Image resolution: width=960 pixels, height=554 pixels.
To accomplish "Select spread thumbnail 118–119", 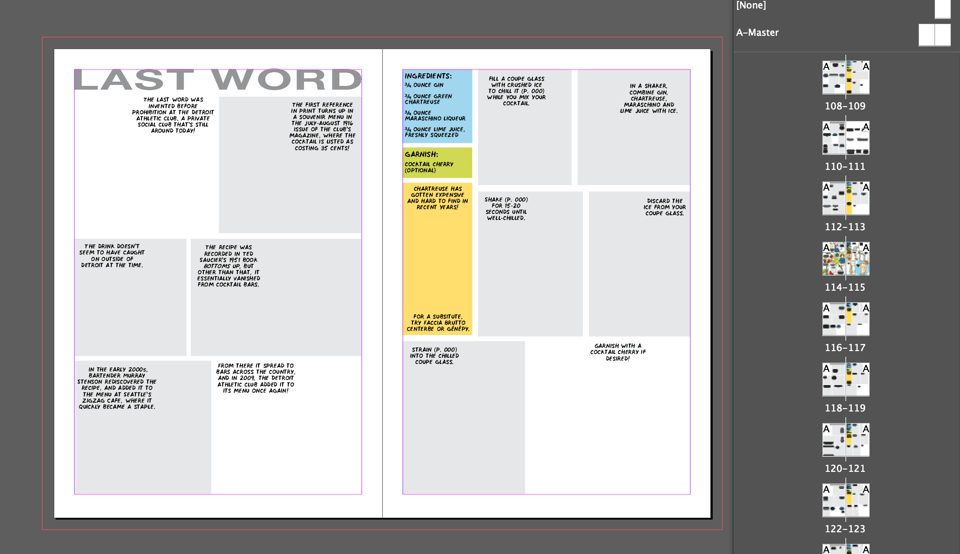I will (846, 380).
